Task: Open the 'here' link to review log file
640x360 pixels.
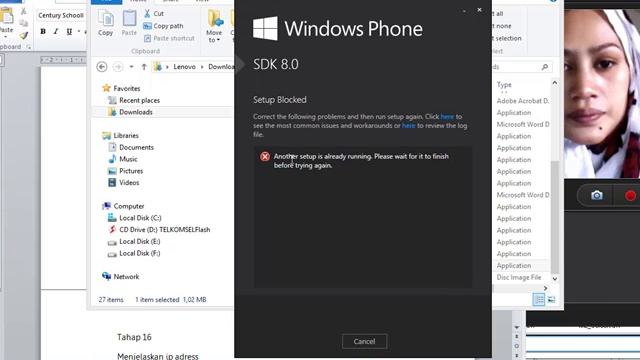Action: click(x=409, y=126)
